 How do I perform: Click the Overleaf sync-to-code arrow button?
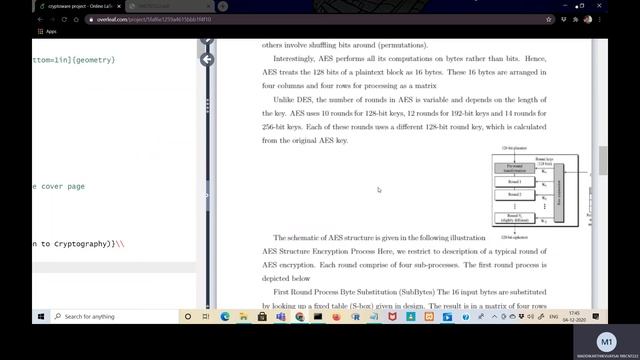[x=207, y=60]
